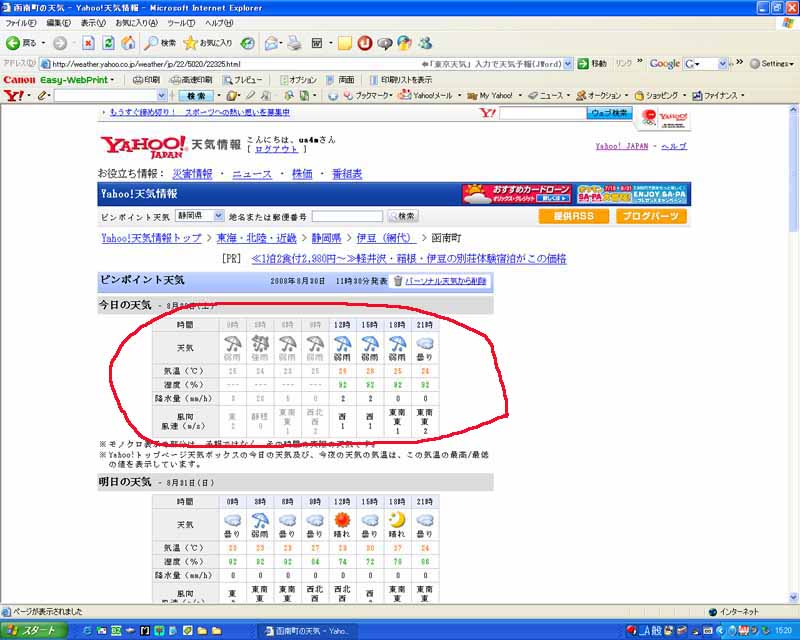Image resolution: width=800 pixels, height=640 pixels.
Task: Open the 表示(V) menu
Action: point(93,23)
